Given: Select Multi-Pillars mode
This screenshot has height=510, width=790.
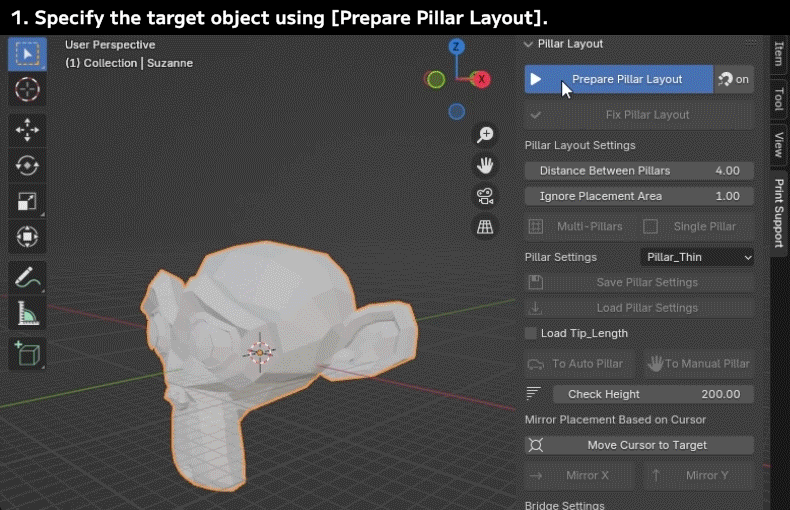Looking at the screenshot, I should (x=579, y=227).
